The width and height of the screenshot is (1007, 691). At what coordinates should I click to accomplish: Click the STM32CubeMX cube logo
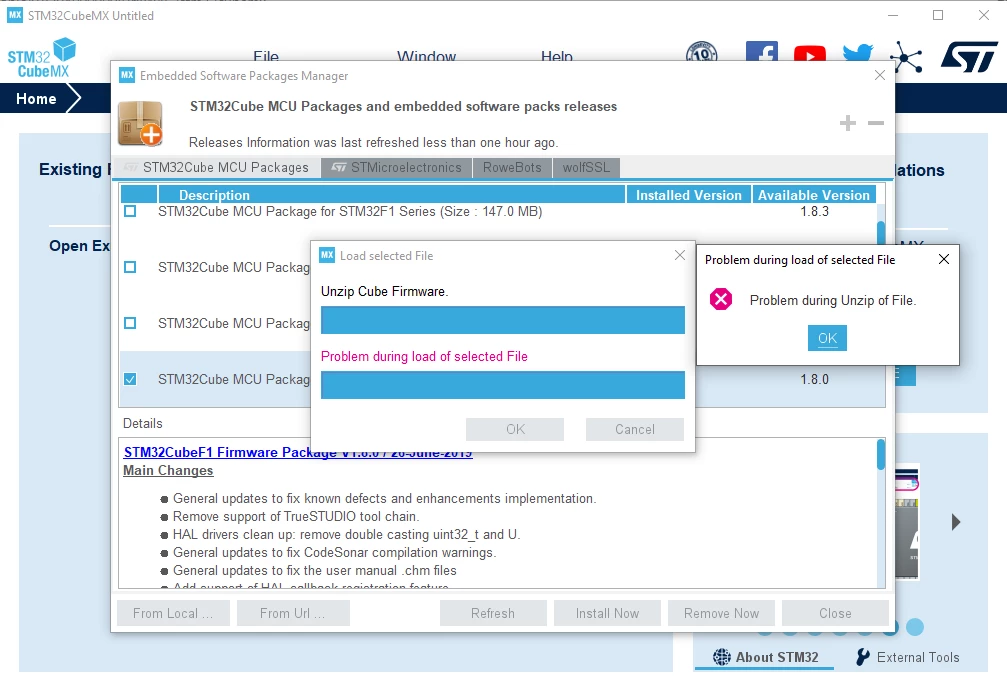click(x=42, y=58)
